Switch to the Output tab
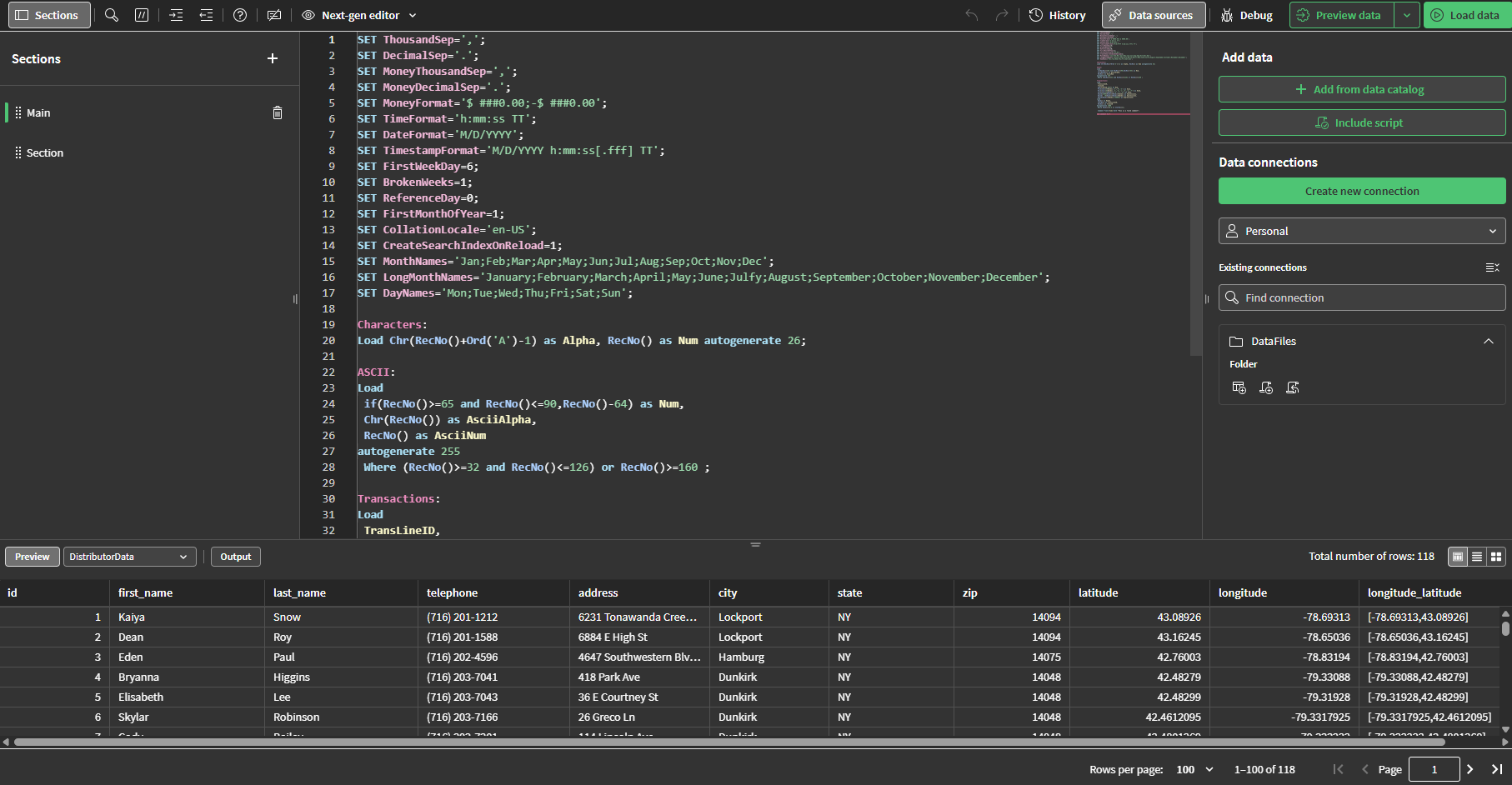Screen dimensions: 1512x785 [x=236, y=557]
